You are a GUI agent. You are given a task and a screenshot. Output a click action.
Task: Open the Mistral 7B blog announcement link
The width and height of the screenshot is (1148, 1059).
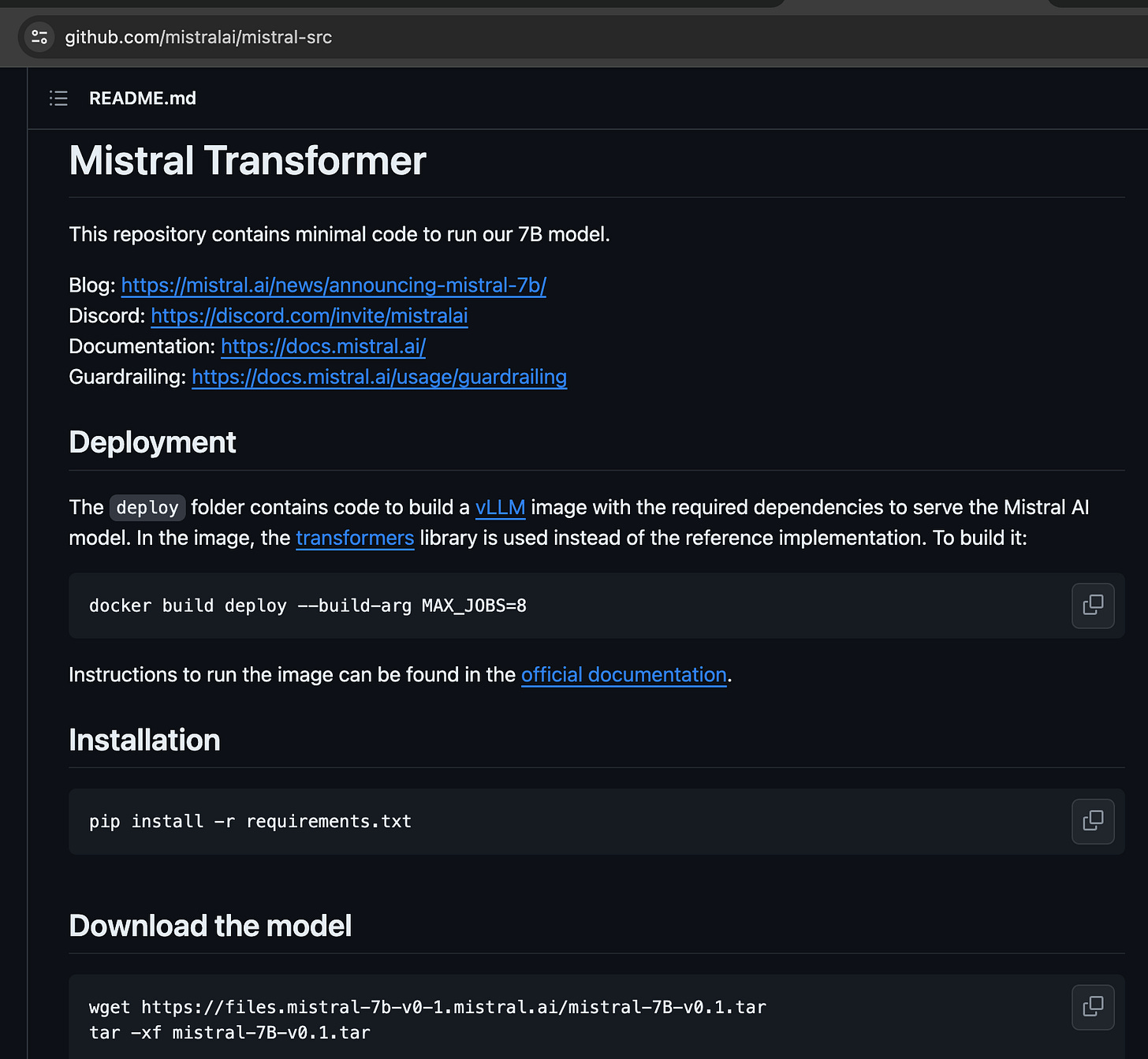click(x=334, y=285)
